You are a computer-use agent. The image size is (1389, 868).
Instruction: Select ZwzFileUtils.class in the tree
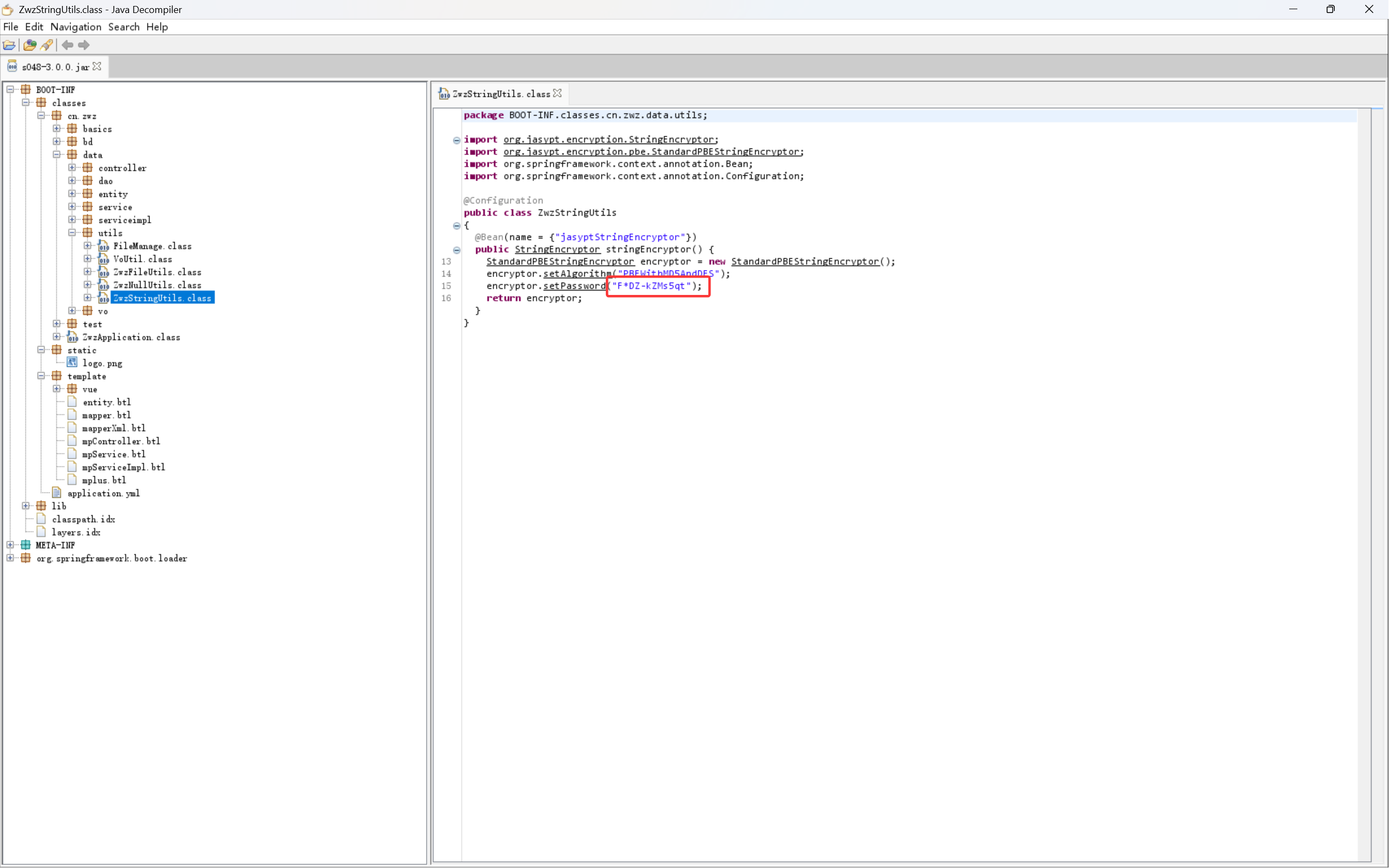point(157,272)
